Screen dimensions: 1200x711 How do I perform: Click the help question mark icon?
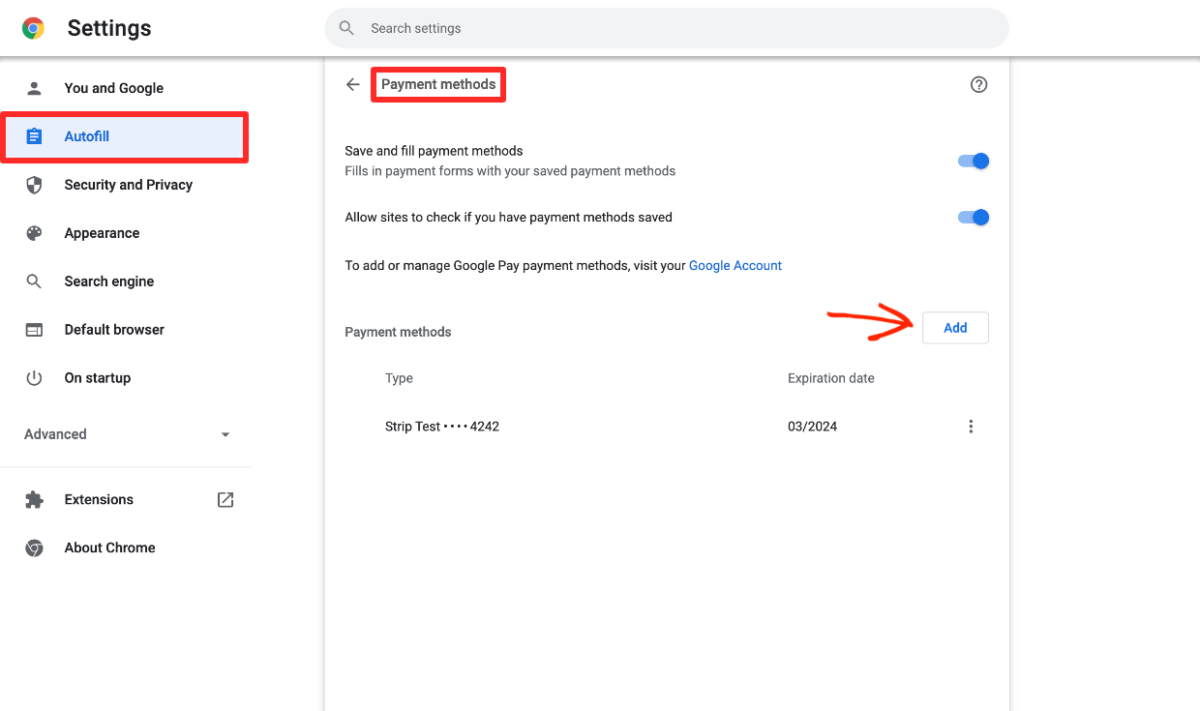pyautogui.click(x=978, y=84)
